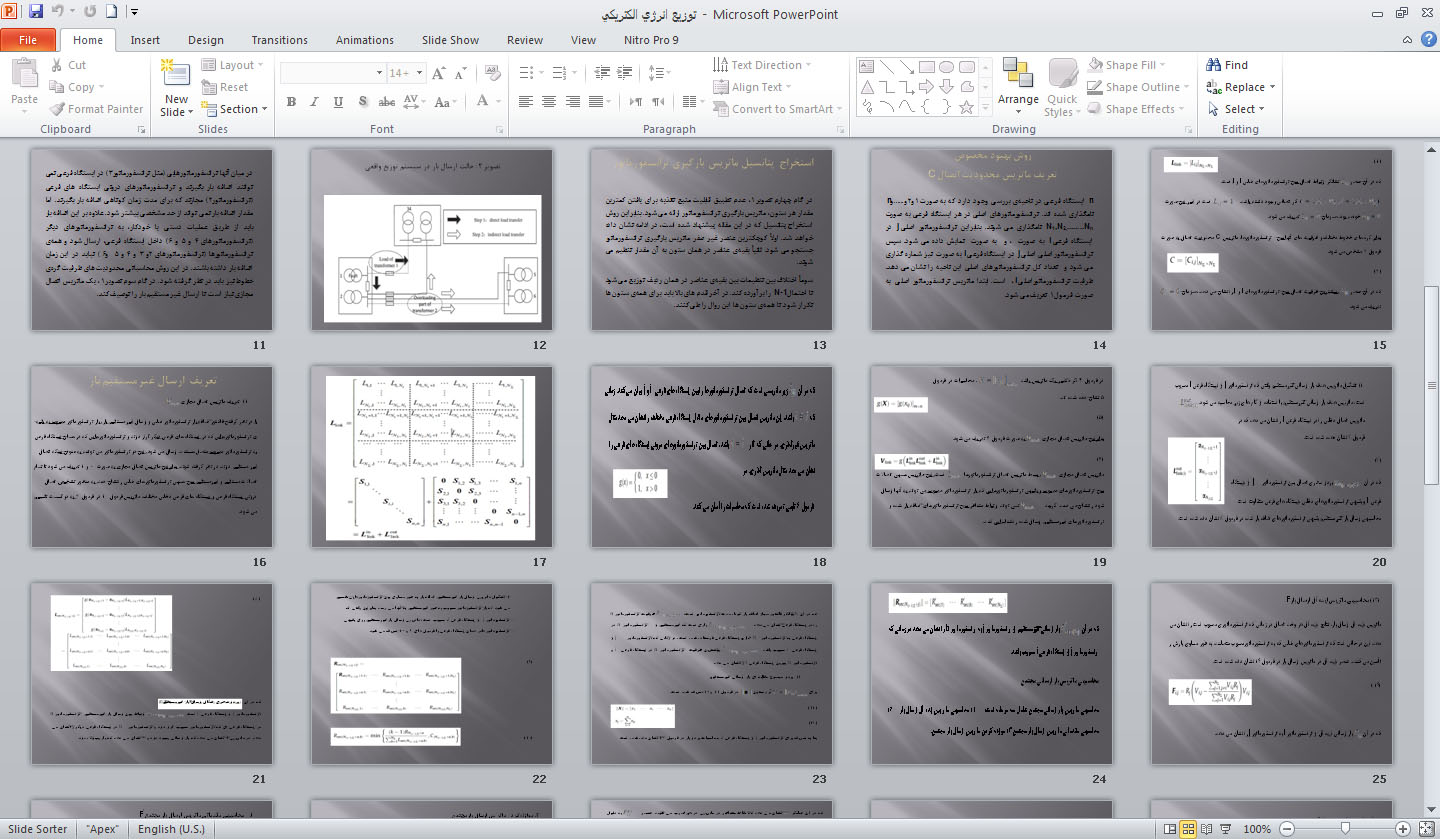Click the Find icon in Editing
This screenshot has height=839, width=1440.
[x=1227, y=65]
